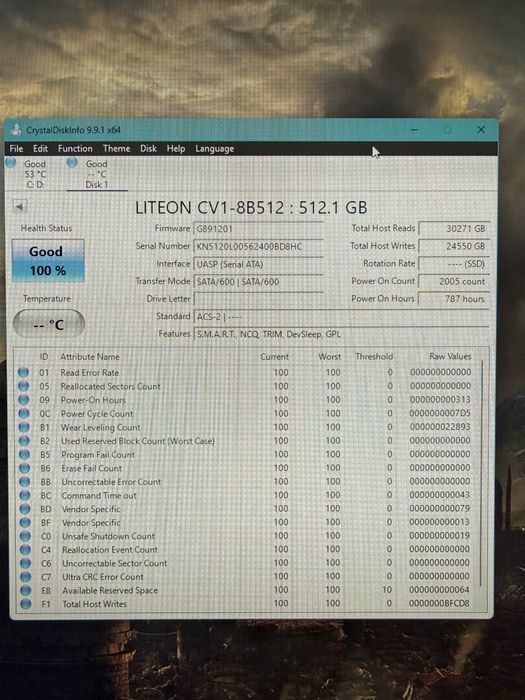The width and height of the screenshot is (525, 700).
Task: Click the status icon for Uncorrectable Sector Count
Action: point(26,563)
